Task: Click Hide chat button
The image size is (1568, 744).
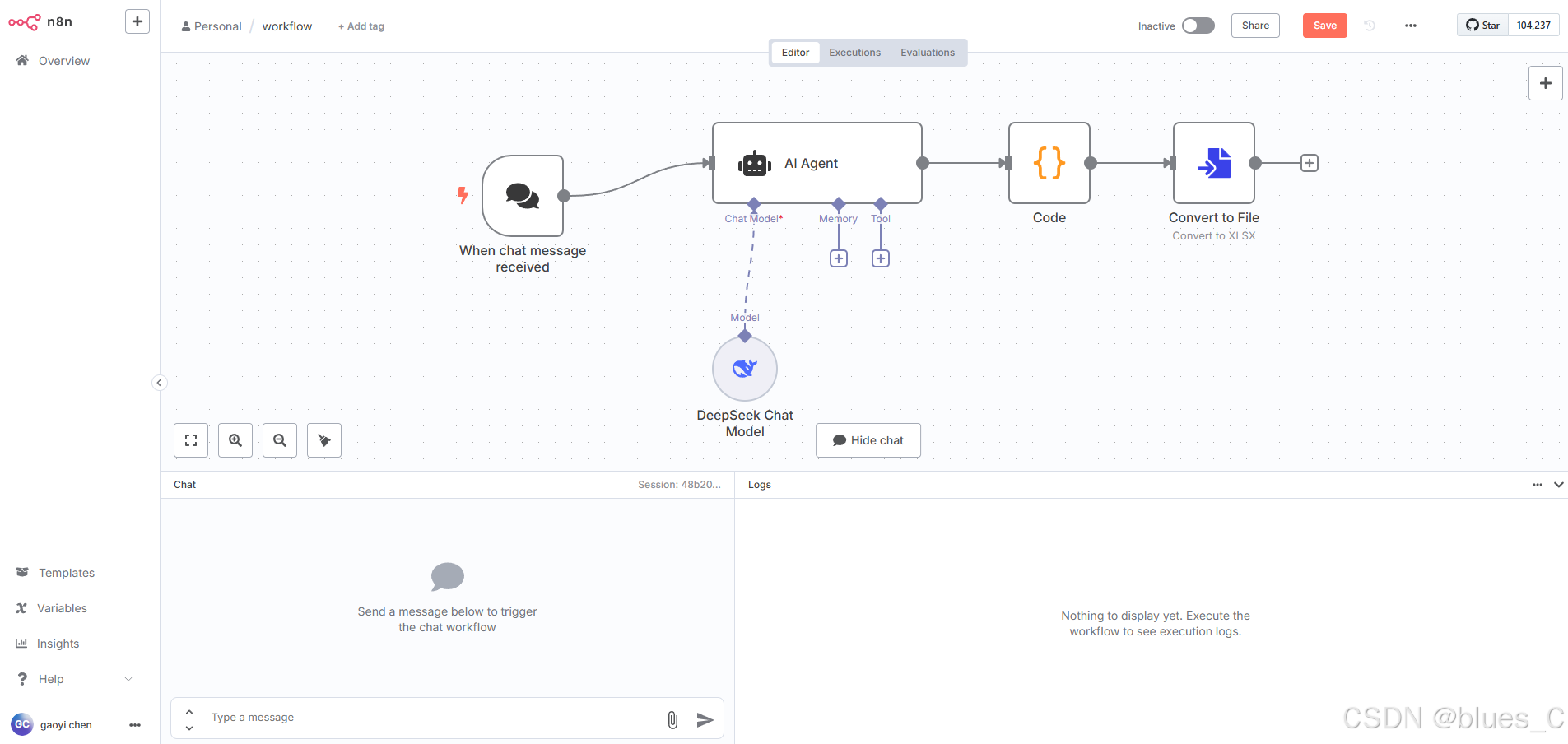Action: [x=868, y=440]
